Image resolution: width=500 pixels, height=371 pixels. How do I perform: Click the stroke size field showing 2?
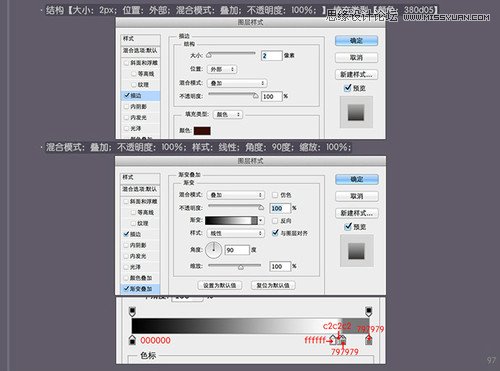[x=272, y=56]
